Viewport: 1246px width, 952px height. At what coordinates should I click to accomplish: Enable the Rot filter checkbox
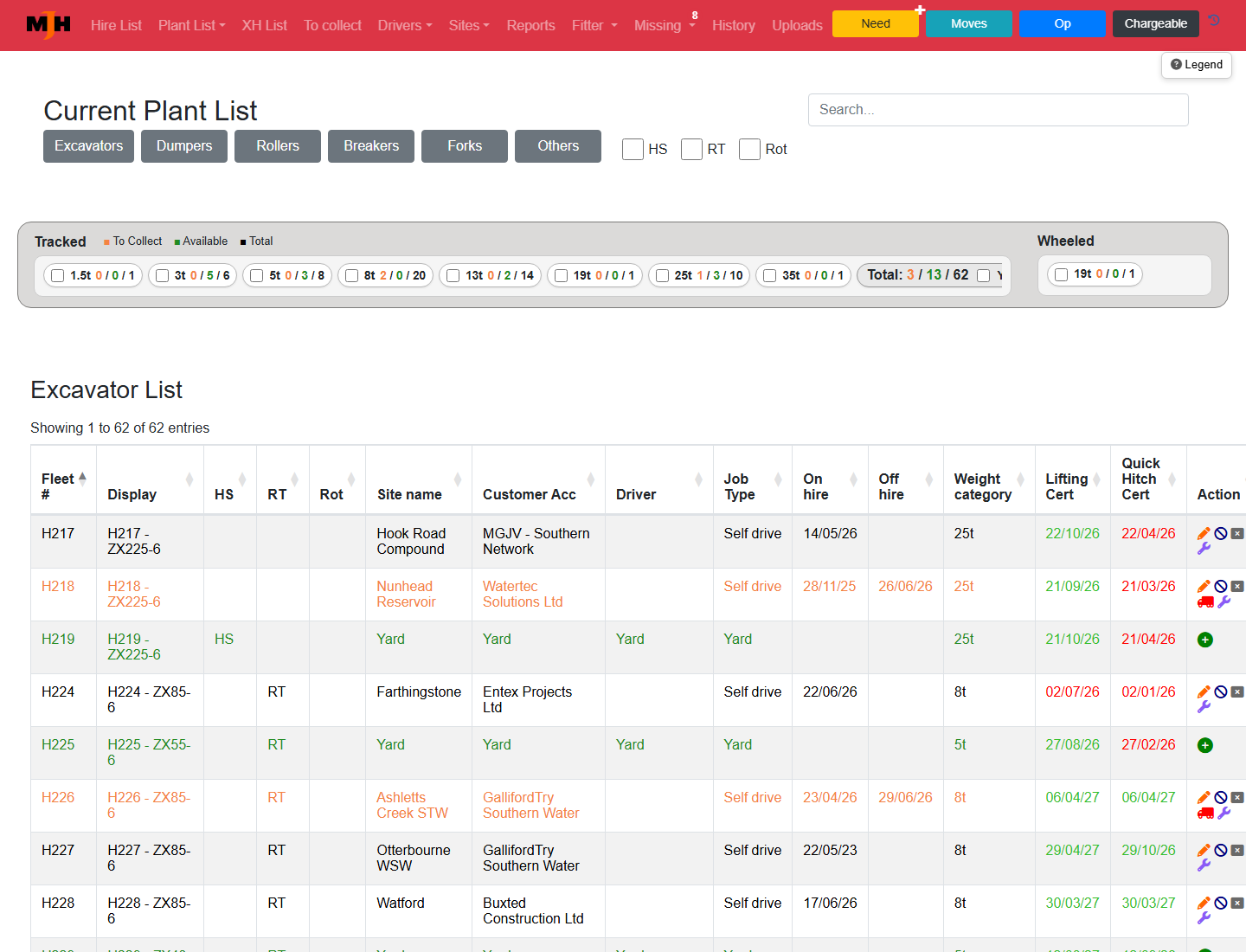[x=749, y=149]
